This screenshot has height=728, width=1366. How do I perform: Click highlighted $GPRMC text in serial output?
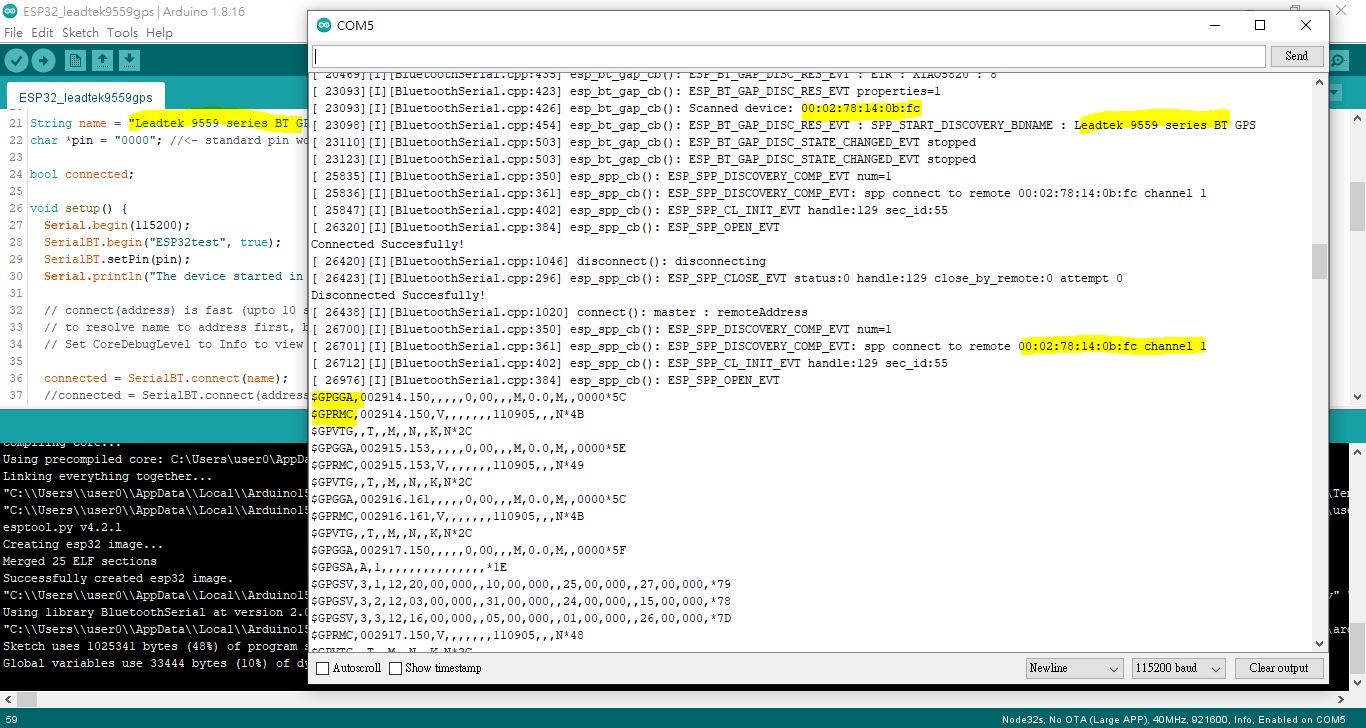[x=335, y=414]
